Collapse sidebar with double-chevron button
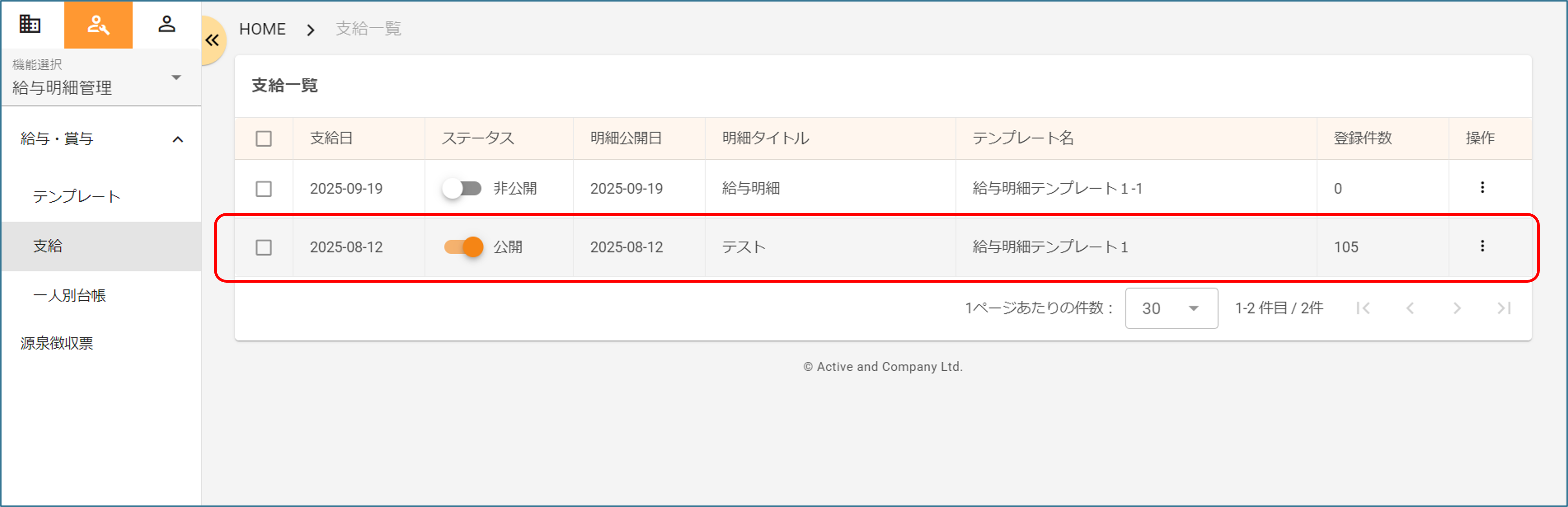1568x507 pixels. [x=212, y=40]
